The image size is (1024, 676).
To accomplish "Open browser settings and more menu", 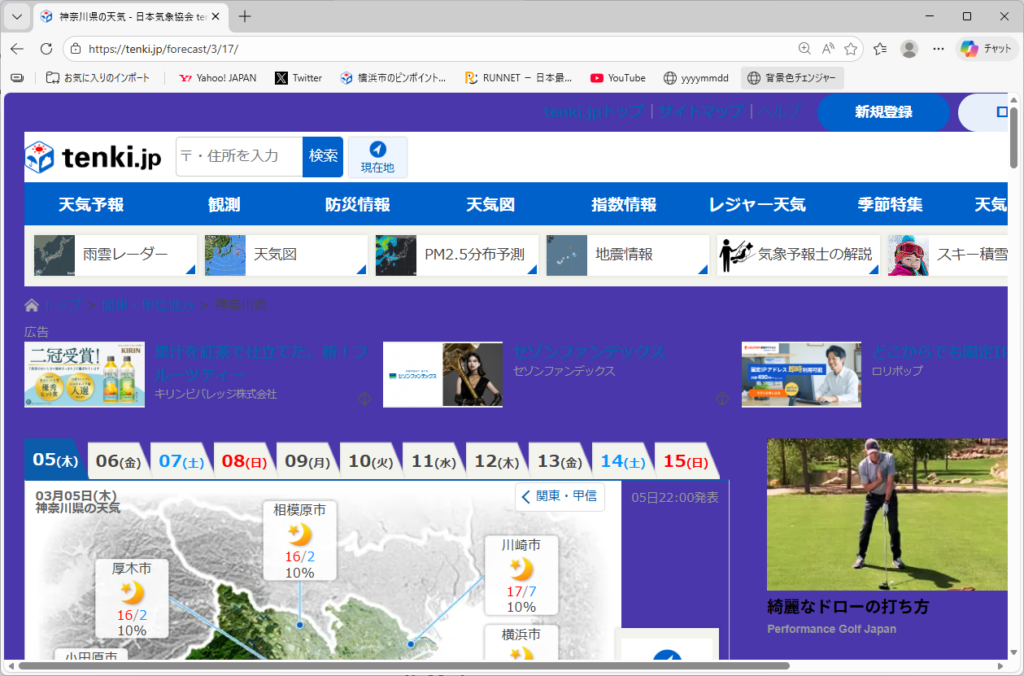I will pos(938,48).
